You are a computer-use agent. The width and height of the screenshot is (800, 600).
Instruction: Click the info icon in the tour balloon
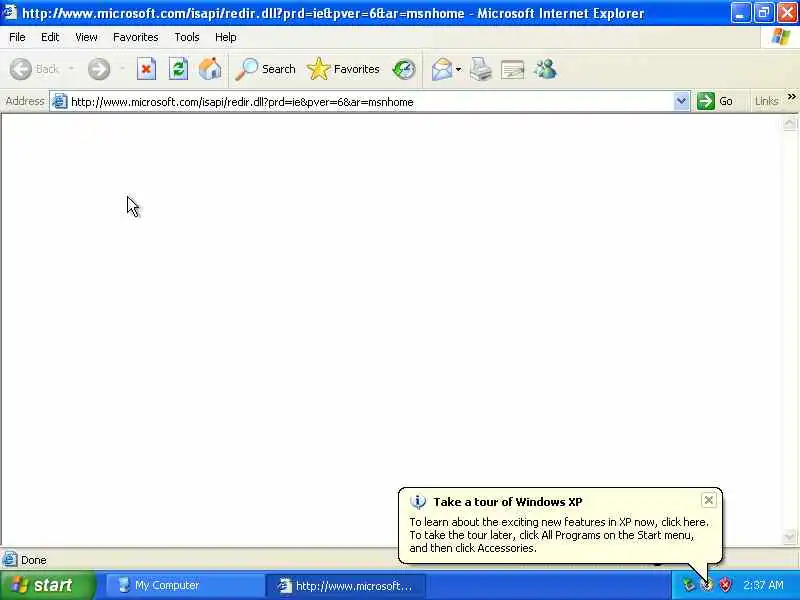[x=417, y=502]
